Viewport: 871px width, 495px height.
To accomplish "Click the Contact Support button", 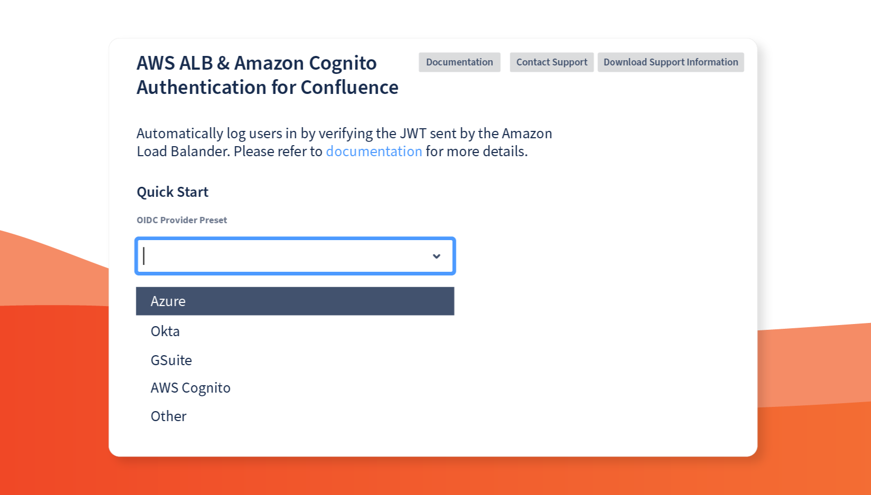I will (551, 62).
